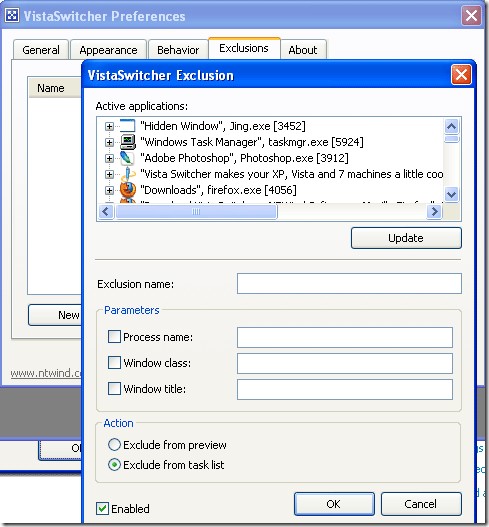The image size is (489, 527).
Task: Click the Jing.exe Hidden Window icon
Action: [127, 126]
